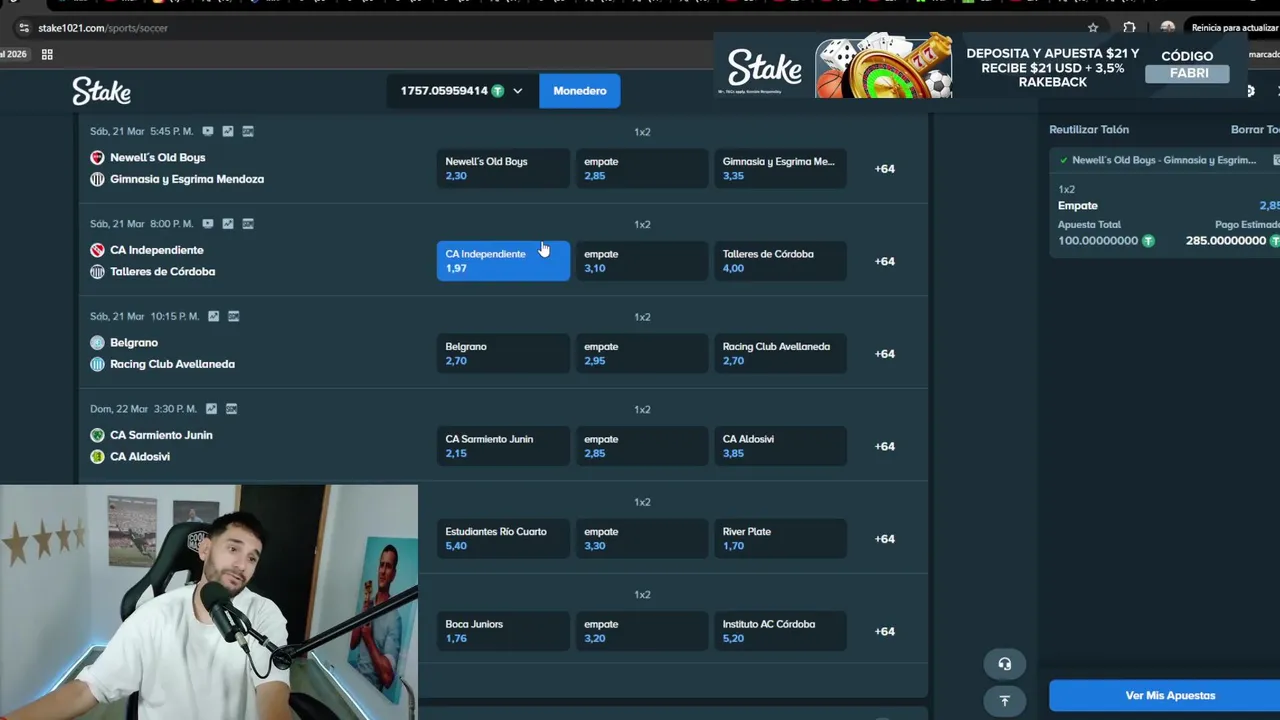Click Tether currency icon beside wallet balance
The height and width of the screenshot is (720, 1280).
(x=496, y=91)
